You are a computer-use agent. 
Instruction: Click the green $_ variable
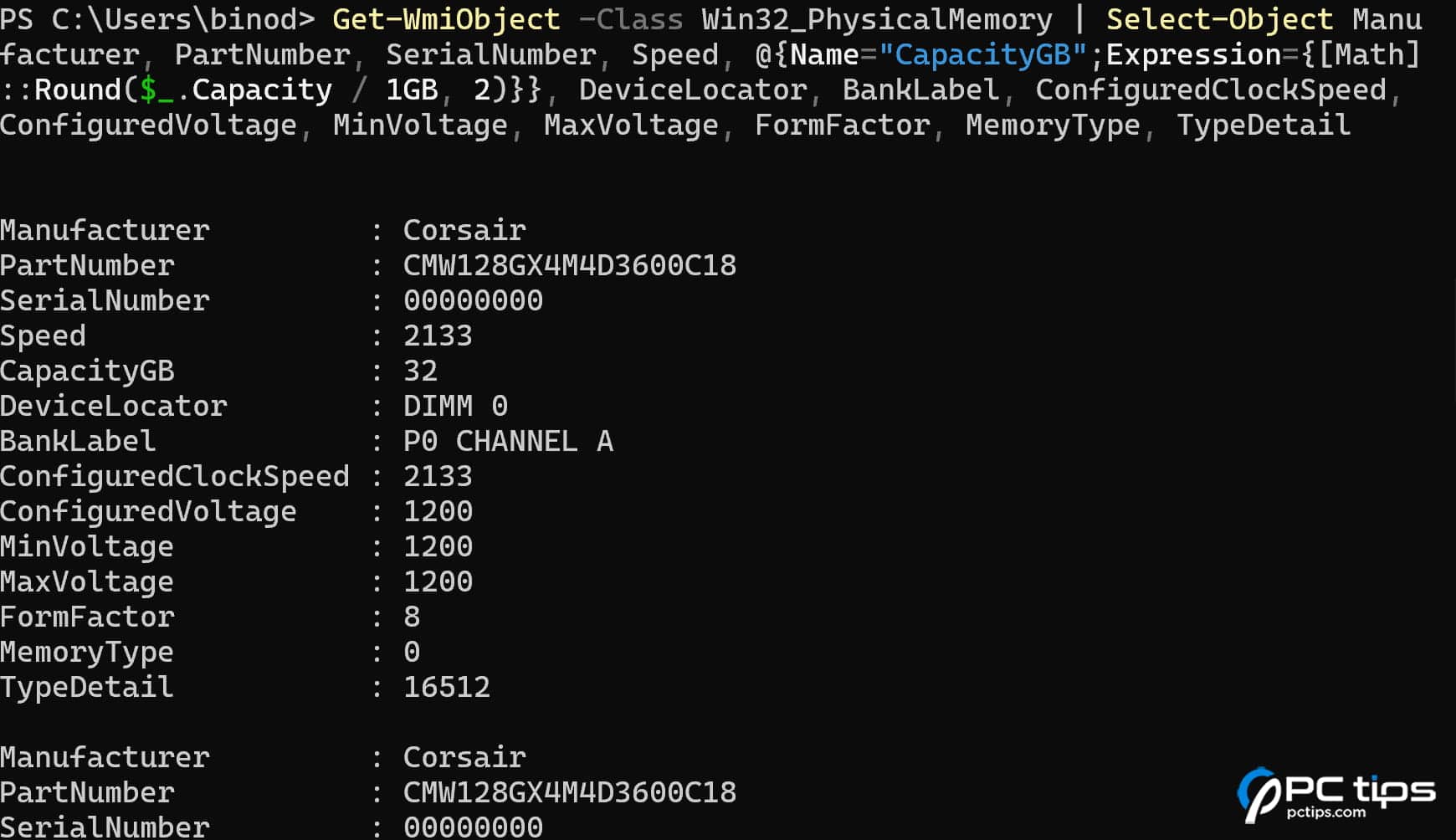click(x=156, y=90)
